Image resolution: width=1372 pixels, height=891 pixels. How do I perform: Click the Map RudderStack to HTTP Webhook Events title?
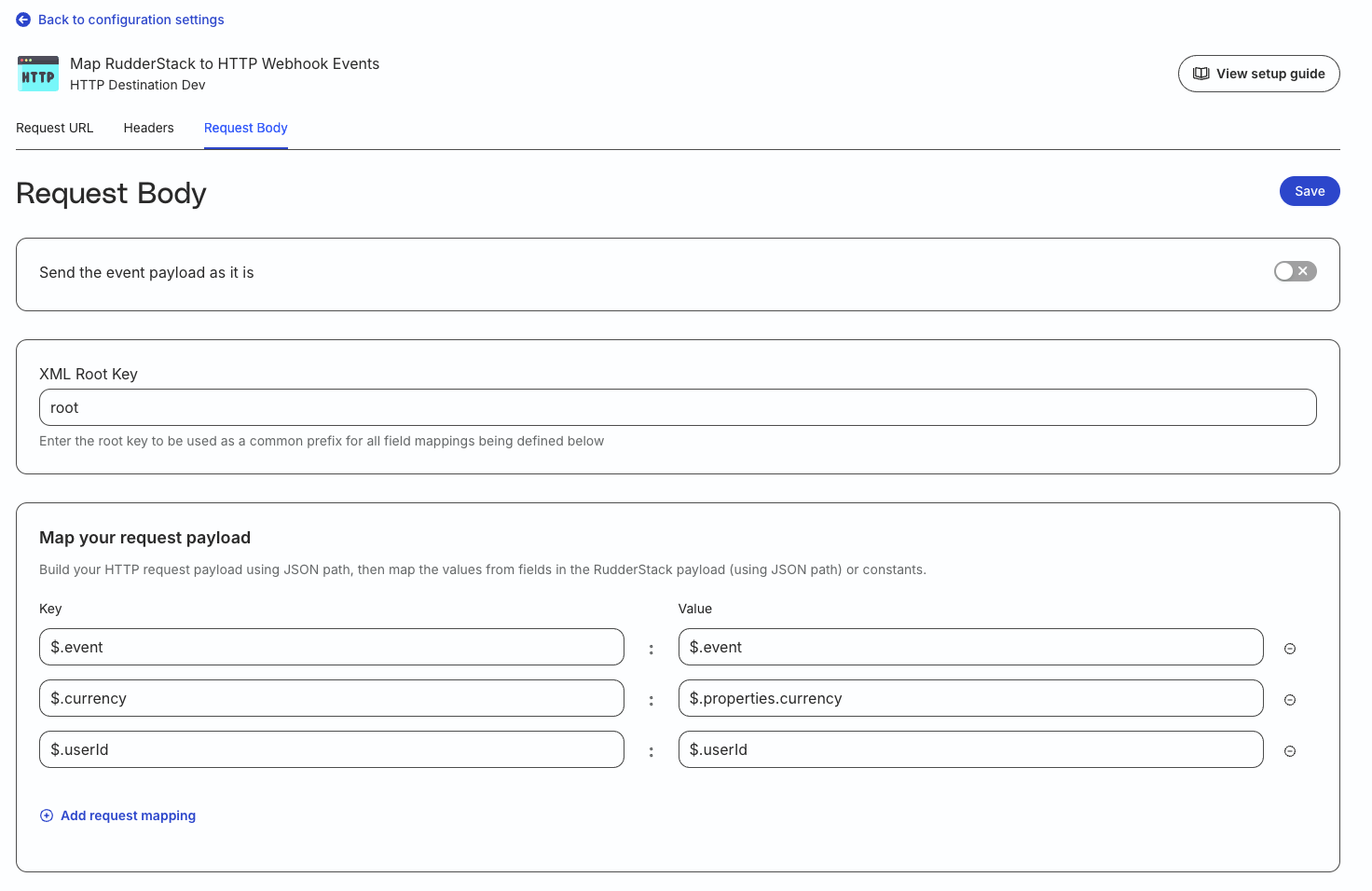tap(225, 63)
